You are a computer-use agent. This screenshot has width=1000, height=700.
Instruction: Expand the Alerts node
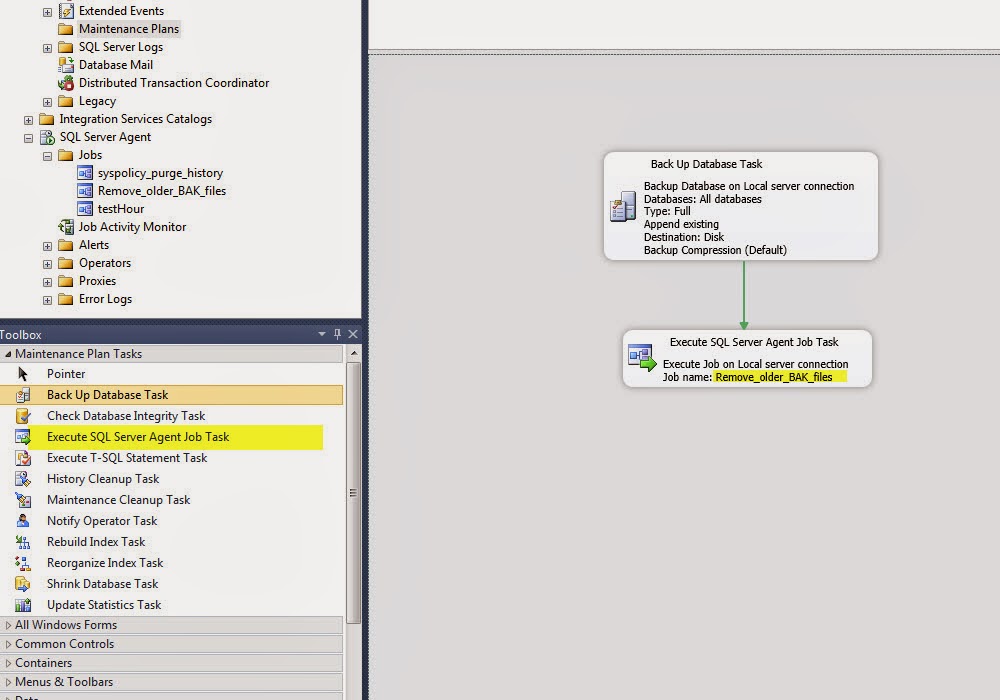coord(47,244)
